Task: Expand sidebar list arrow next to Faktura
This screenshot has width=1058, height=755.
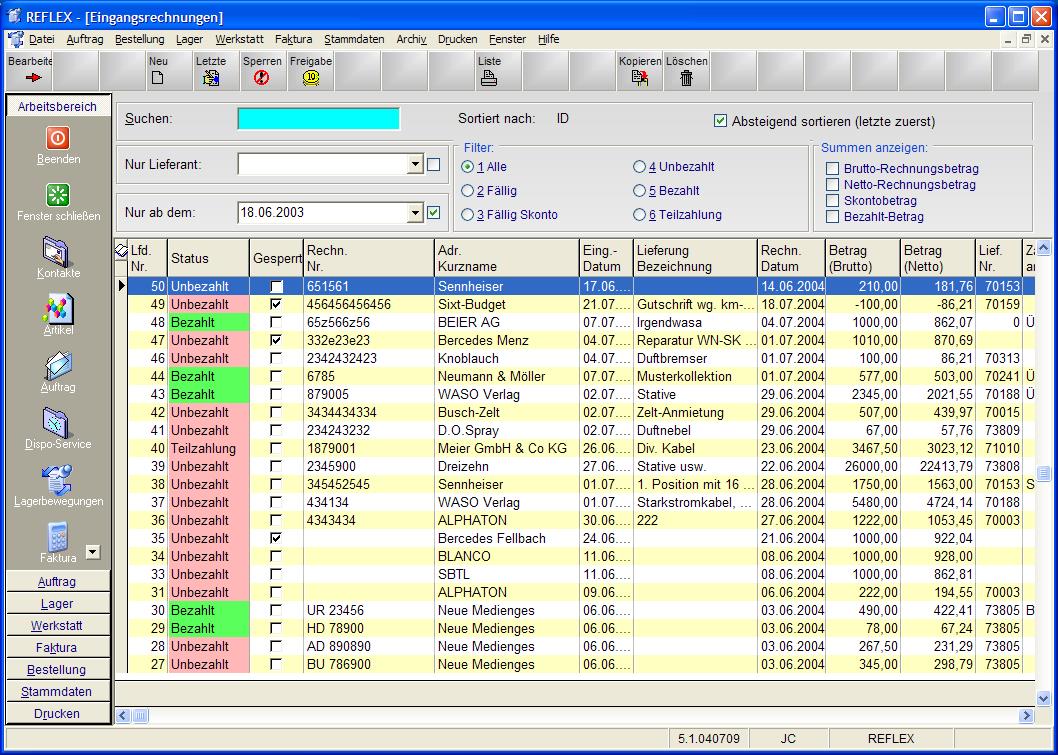Action: [x=93, y=553]
